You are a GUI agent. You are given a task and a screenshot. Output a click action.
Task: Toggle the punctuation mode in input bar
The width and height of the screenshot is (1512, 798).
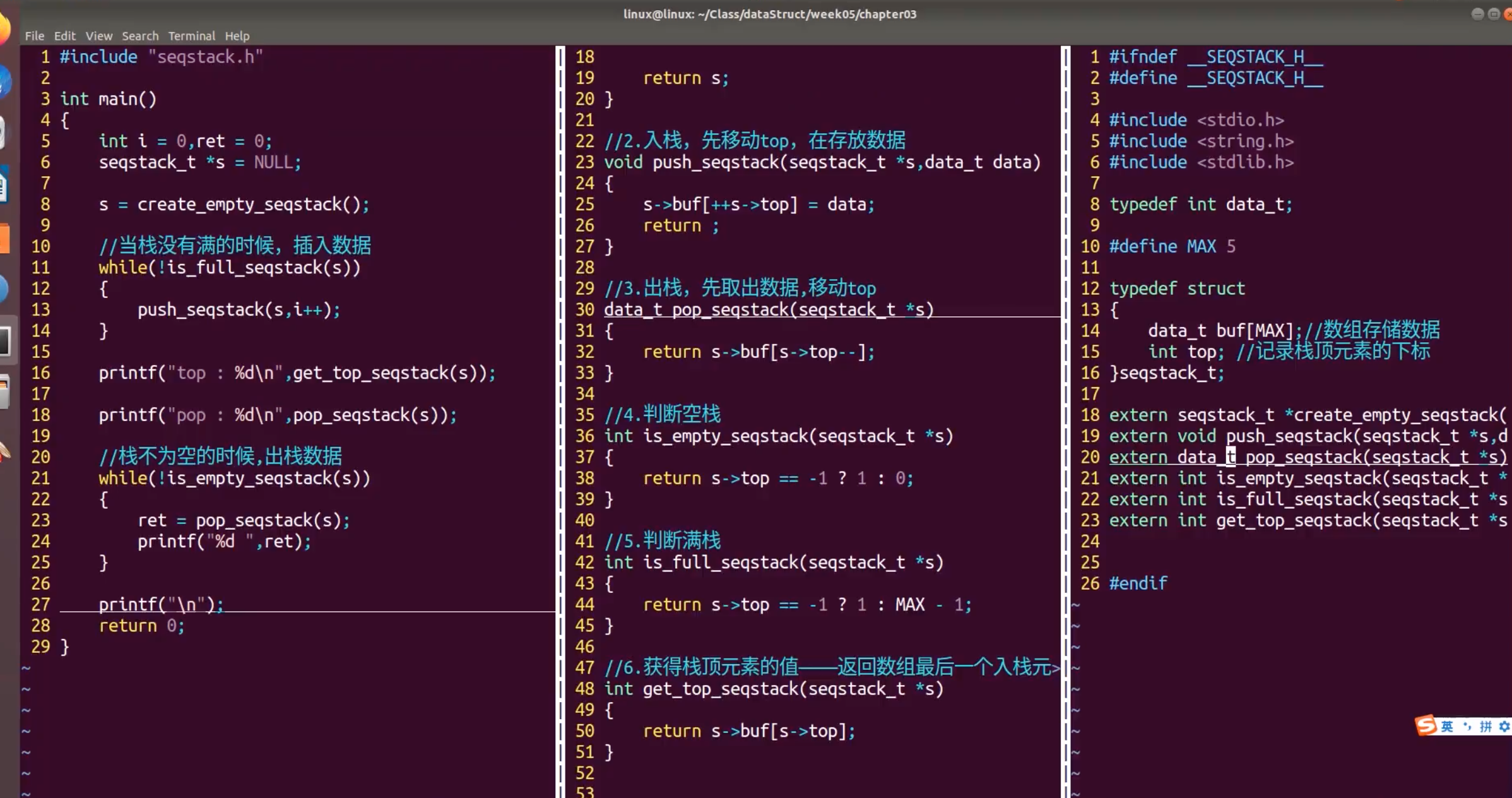[1467, 727]
